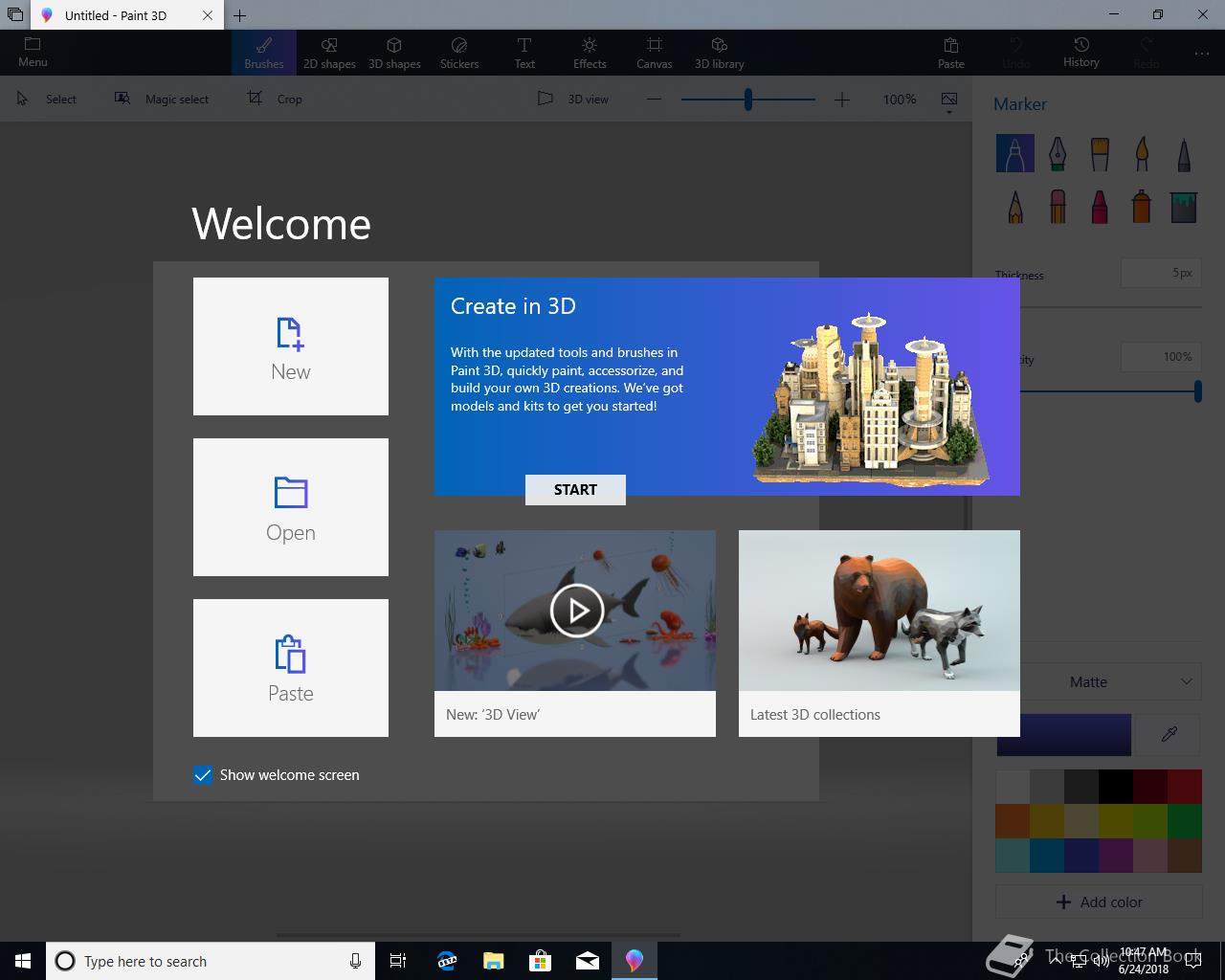Create a New project tile

tap(291, 346)
